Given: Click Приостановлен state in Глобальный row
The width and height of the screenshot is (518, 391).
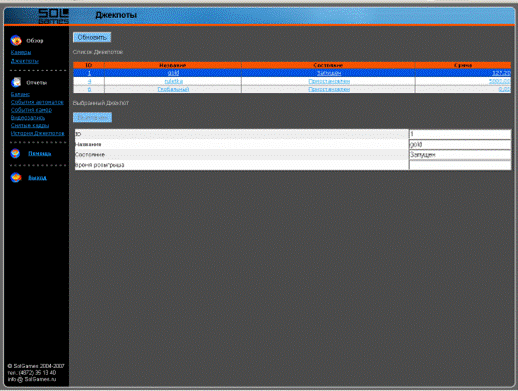Looking at the screenshot, I should (x=329, y=89).
